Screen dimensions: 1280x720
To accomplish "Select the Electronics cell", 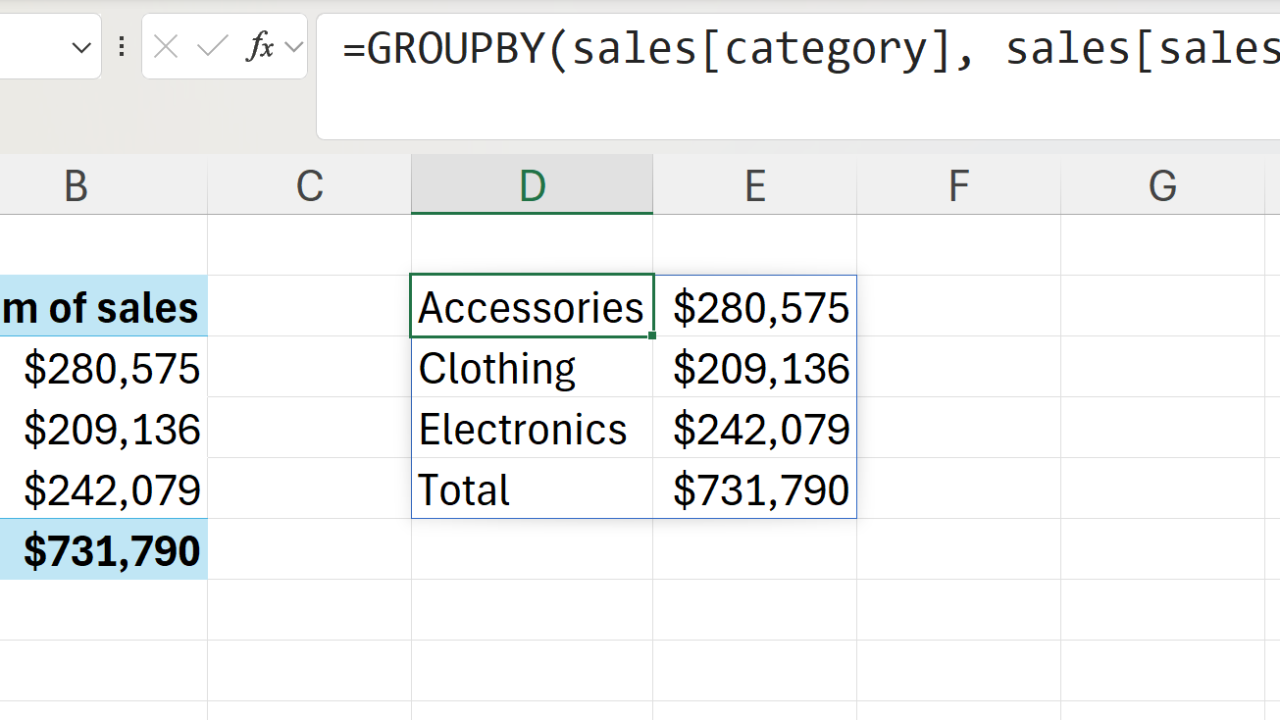I will [531, 429].
